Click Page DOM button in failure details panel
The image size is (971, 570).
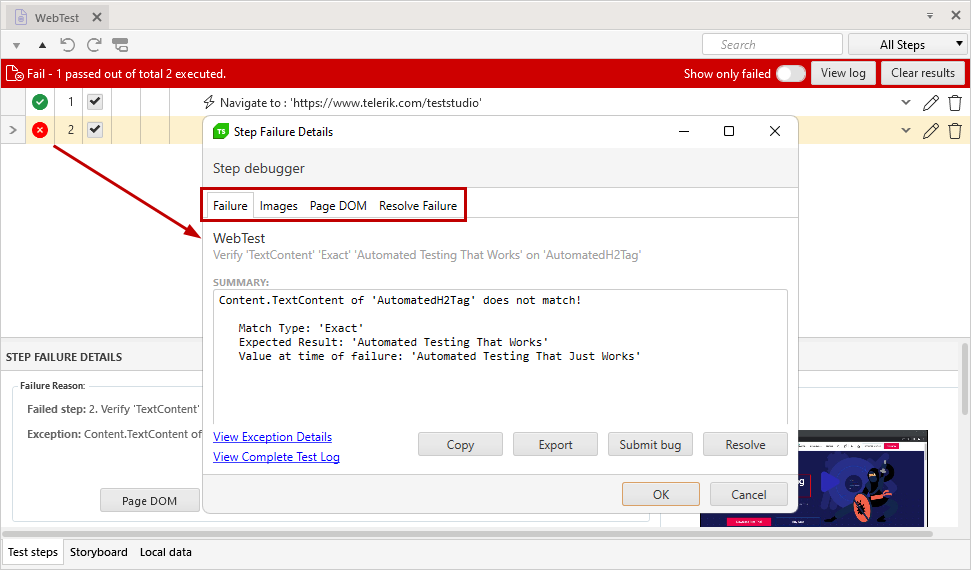149,501
